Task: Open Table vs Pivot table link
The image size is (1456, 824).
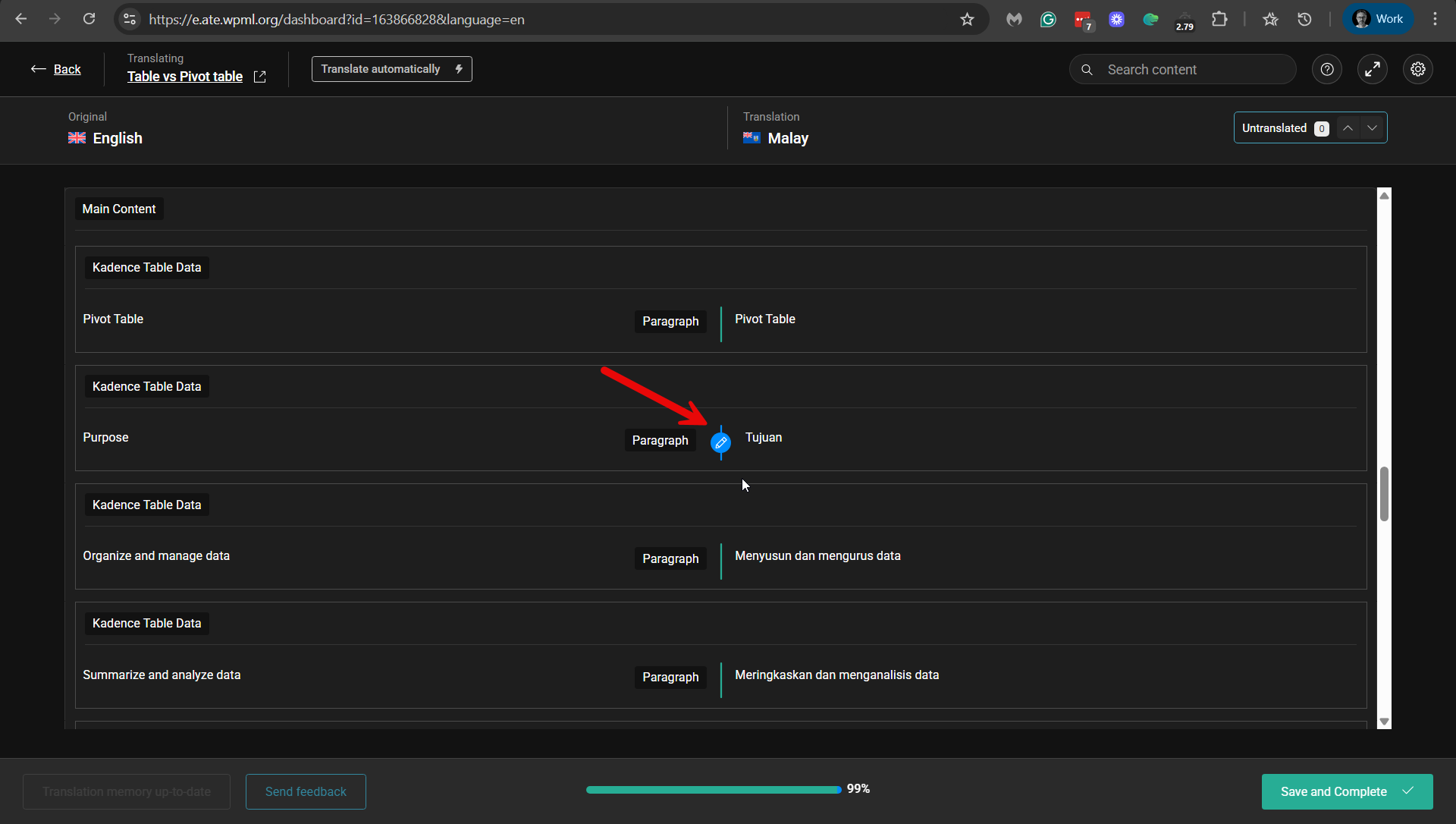Action: pyautogui.click(x=184, y=77)
